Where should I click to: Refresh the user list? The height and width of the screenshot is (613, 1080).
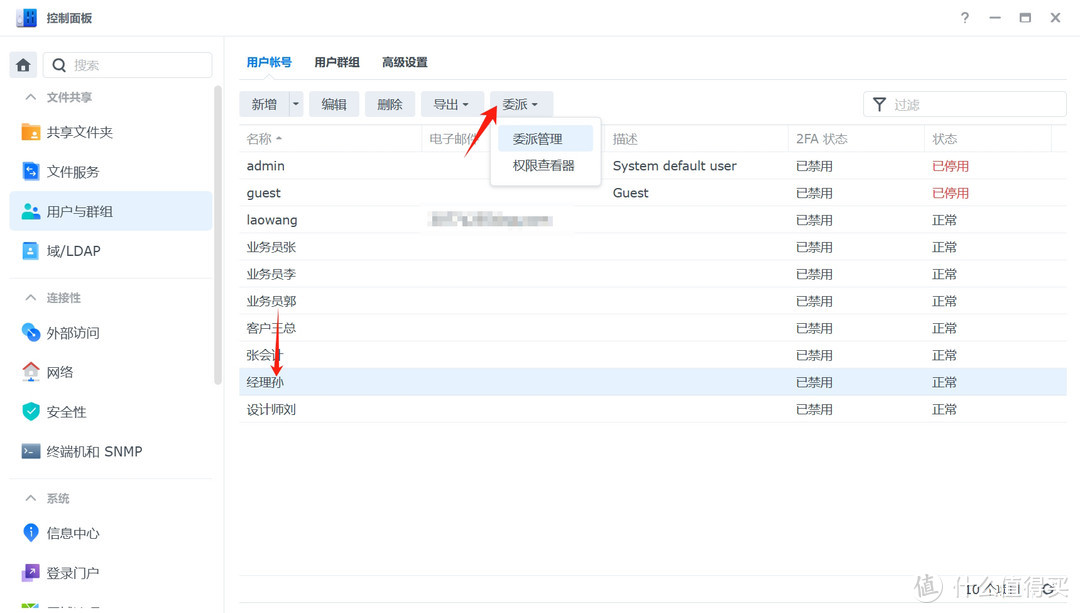(1049, 590)
